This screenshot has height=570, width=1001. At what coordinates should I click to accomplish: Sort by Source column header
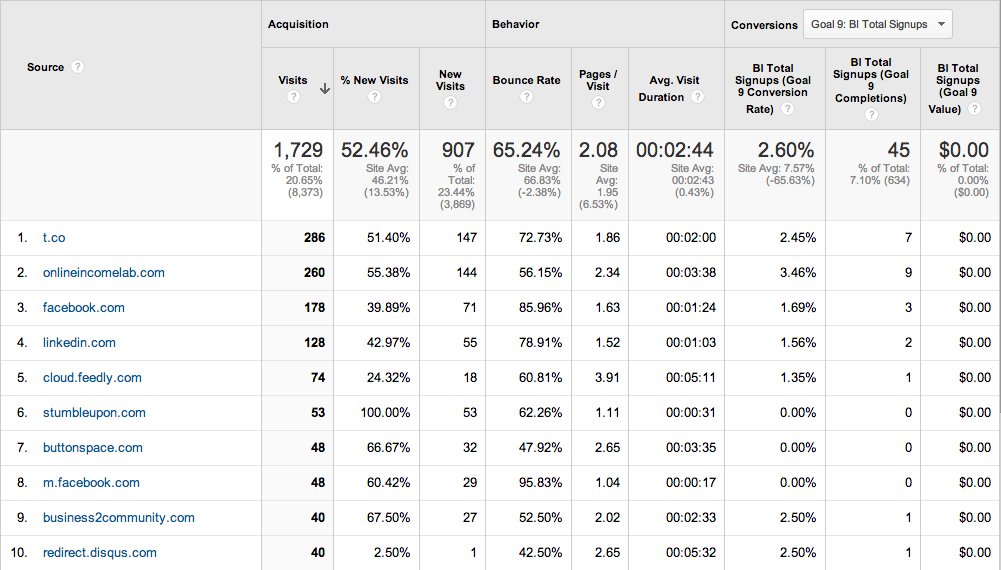(x=45, y=67)
